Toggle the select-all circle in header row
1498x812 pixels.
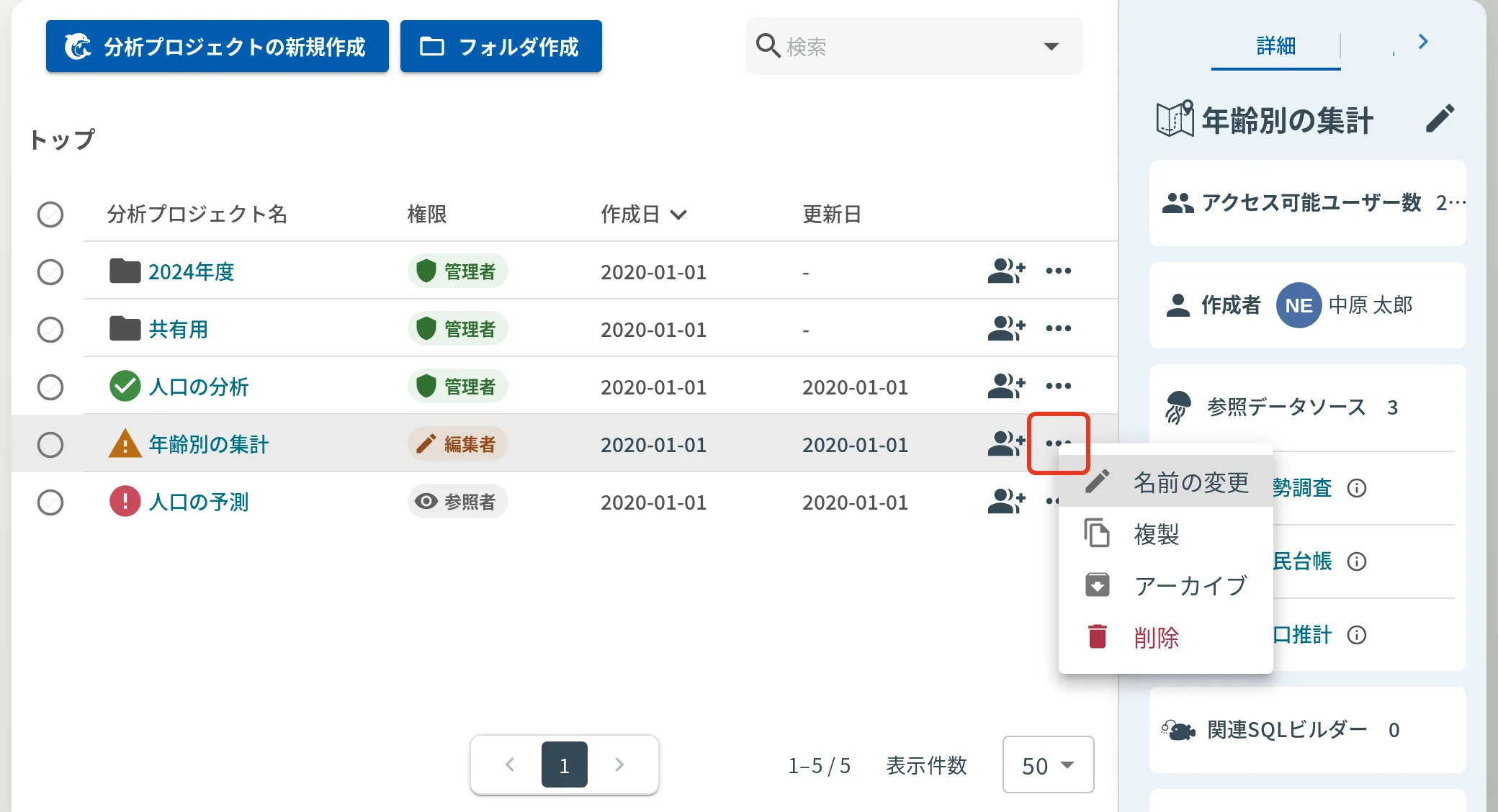click(x=50, y=215)
